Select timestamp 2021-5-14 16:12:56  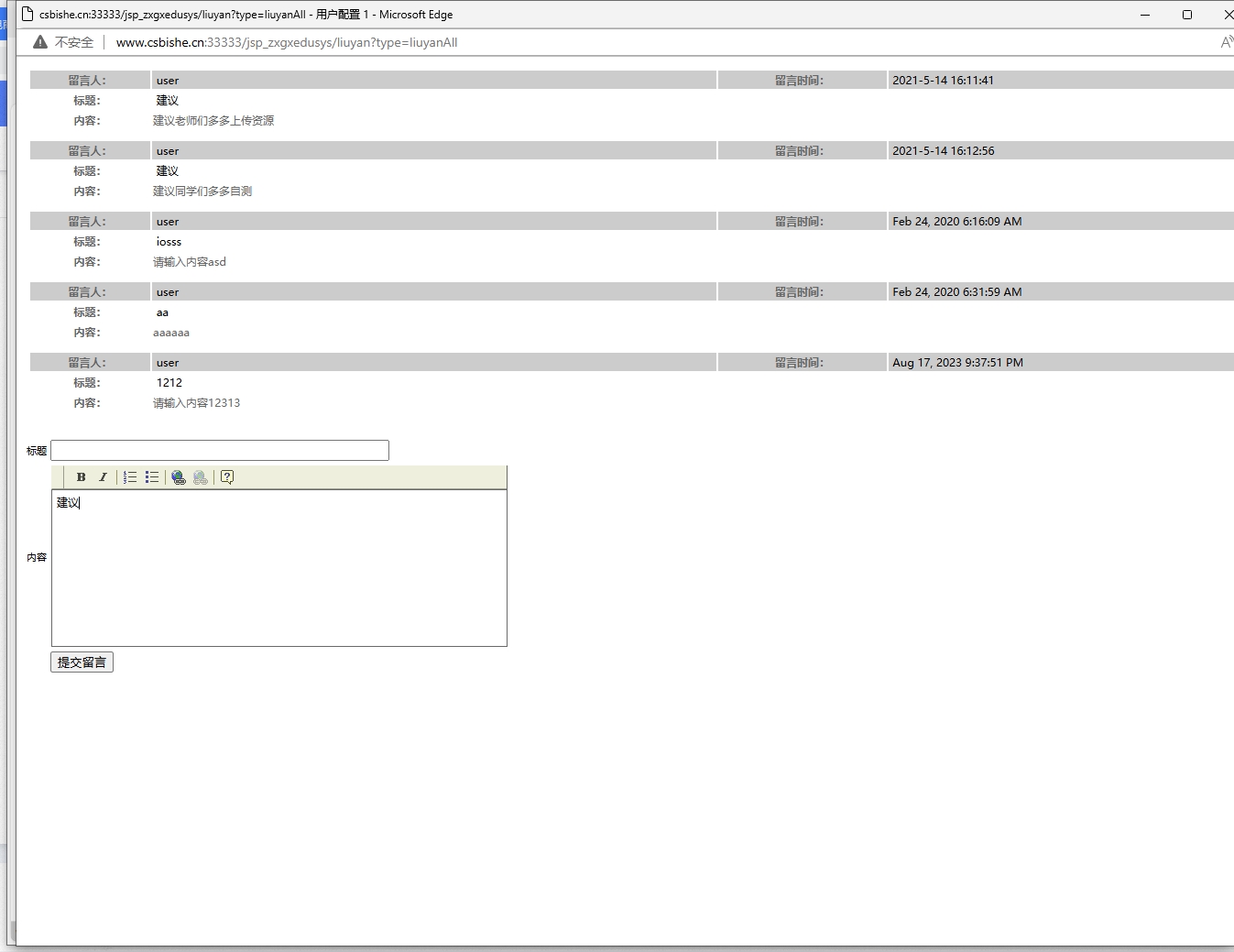coord(944,151)
